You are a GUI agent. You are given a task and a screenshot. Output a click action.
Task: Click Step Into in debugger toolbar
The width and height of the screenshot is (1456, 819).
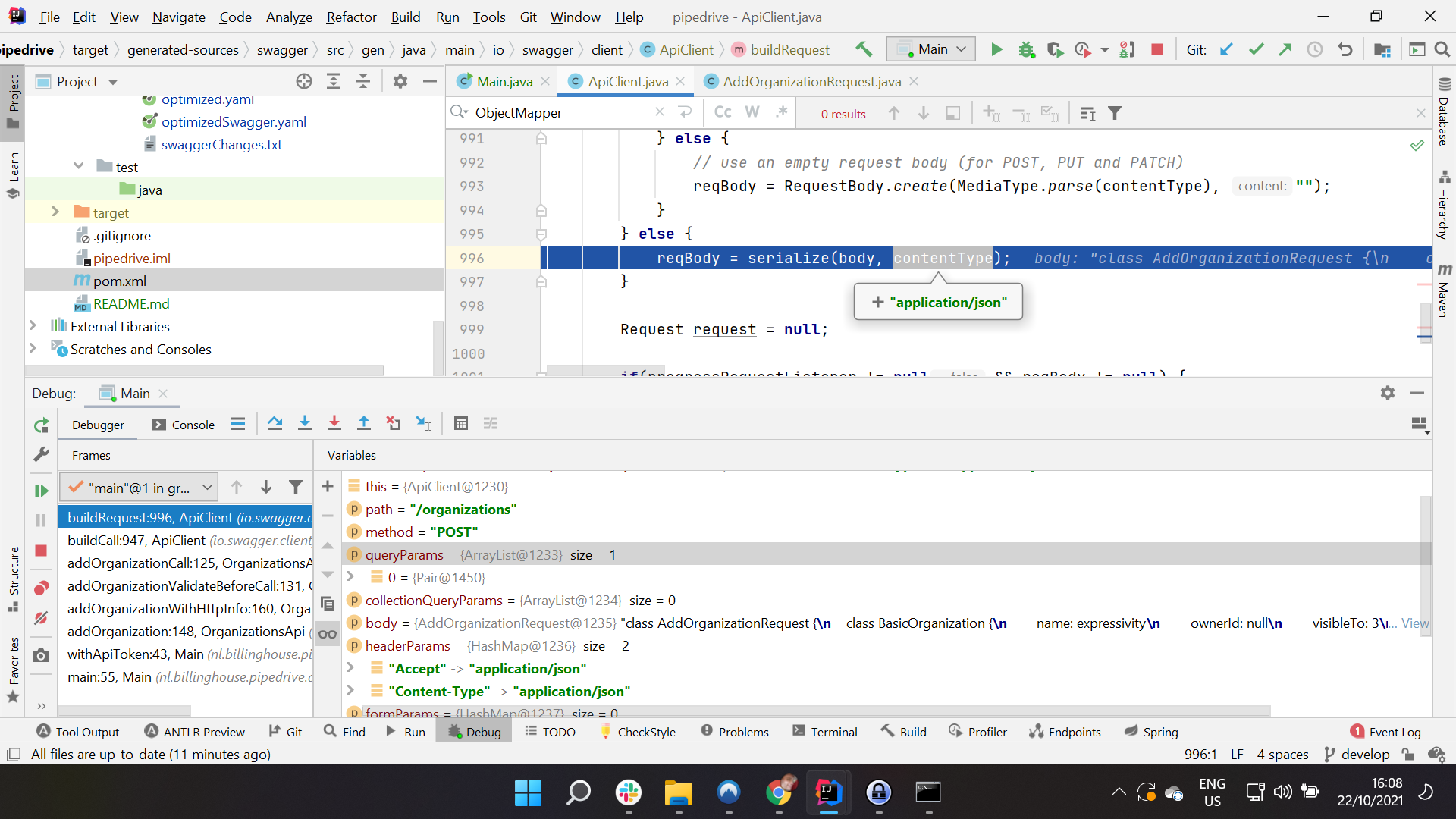click(304, 424)
